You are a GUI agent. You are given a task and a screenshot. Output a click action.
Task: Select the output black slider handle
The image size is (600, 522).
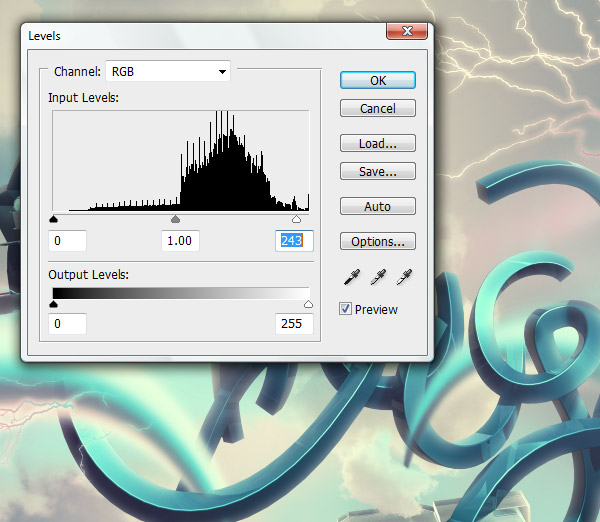pos(54,304)
